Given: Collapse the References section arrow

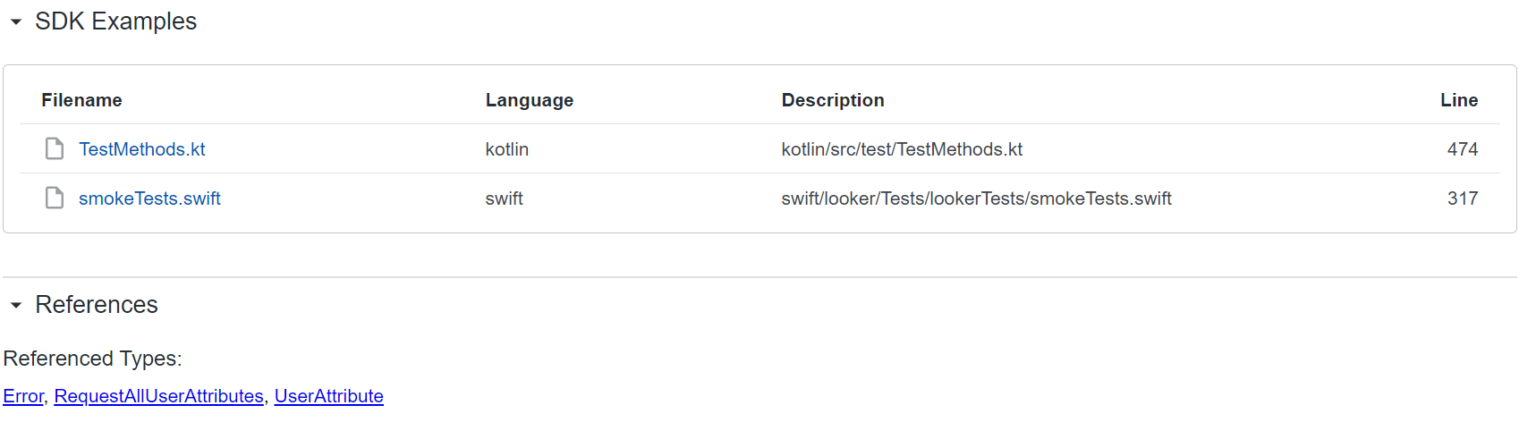Looking at the screenshot, I should [15, 305].
